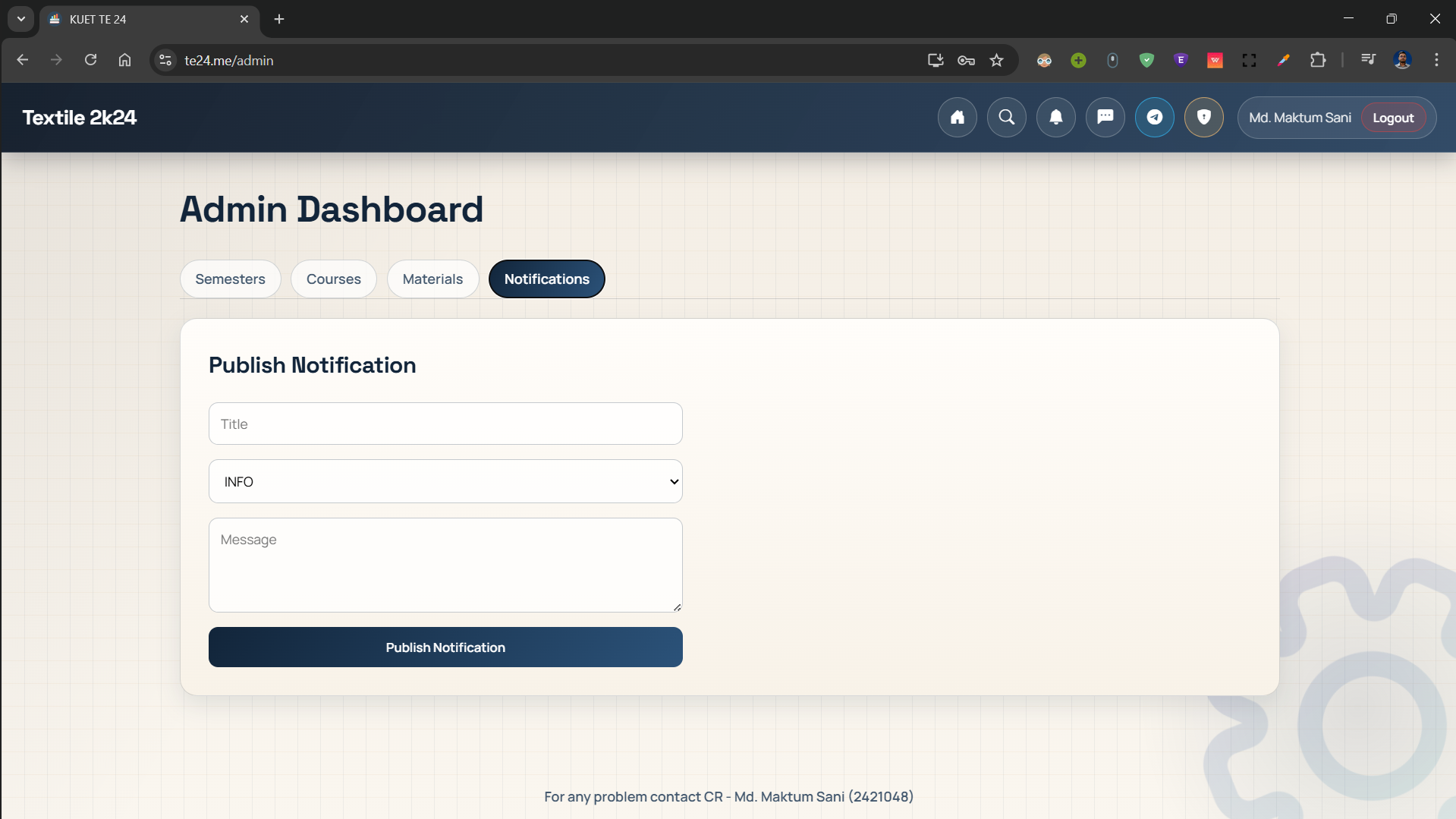The width and height of the screenshot is (1456, 819).
Task: Click the search magnifier icon in navbar
Action: click(x=1006, y=117)
